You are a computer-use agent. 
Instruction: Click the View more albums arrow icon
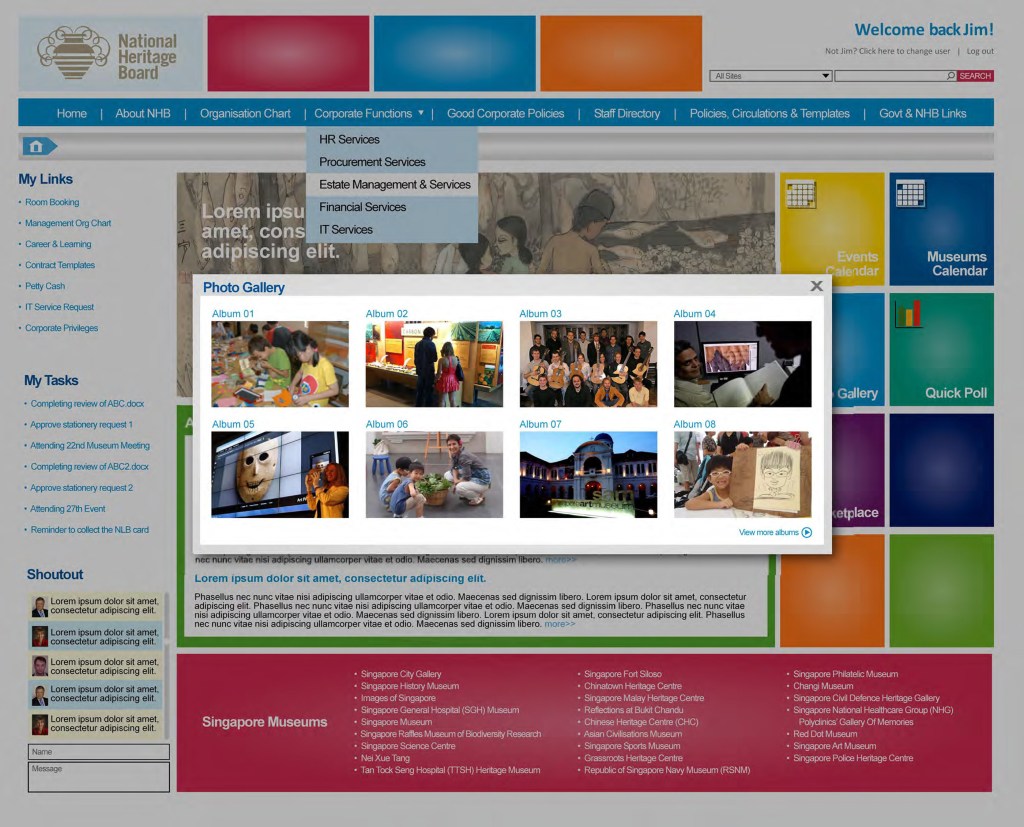[x=807, y=533]
